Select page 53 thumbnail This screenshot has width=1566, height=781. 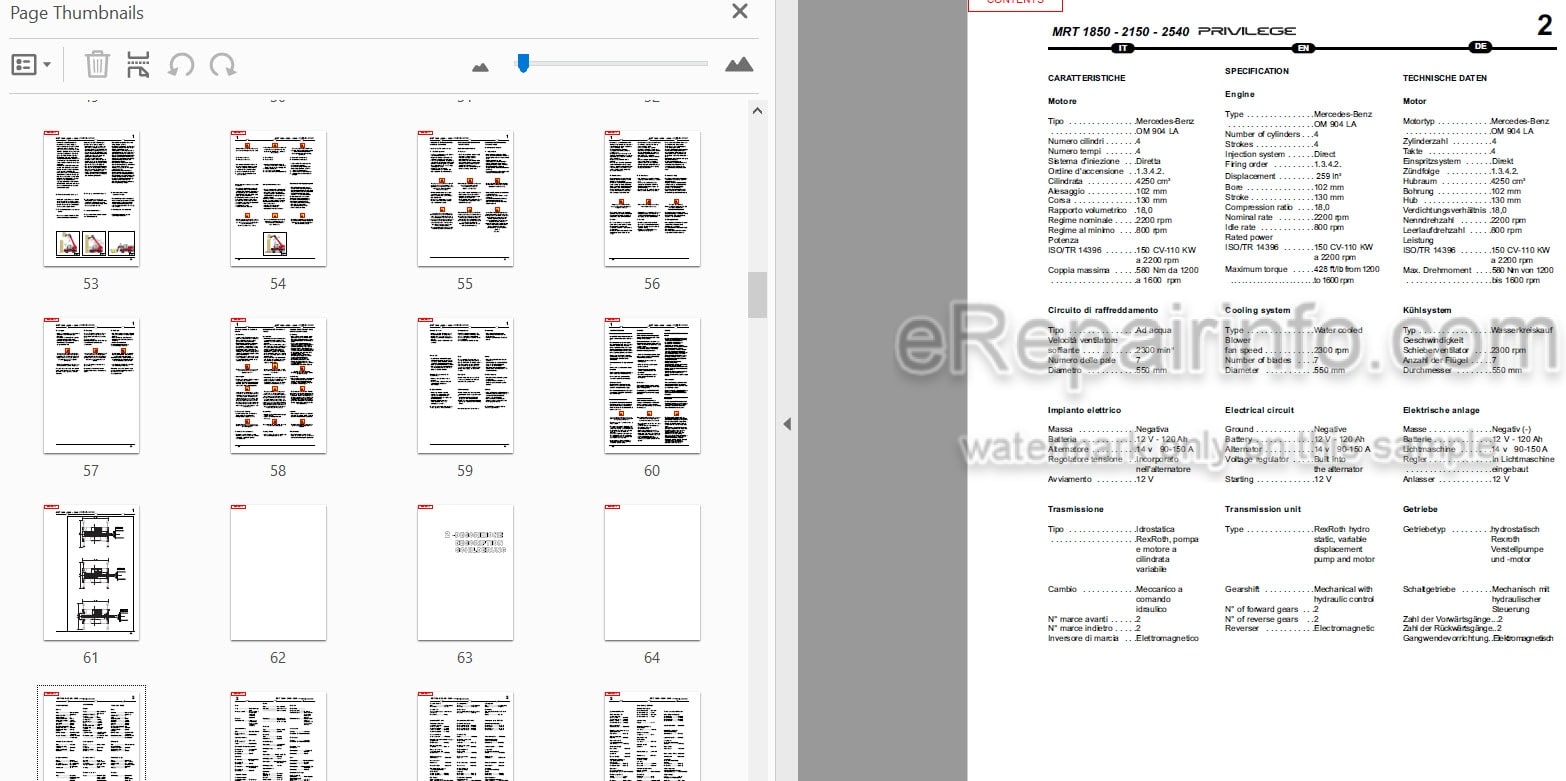[x=91, y=198]
